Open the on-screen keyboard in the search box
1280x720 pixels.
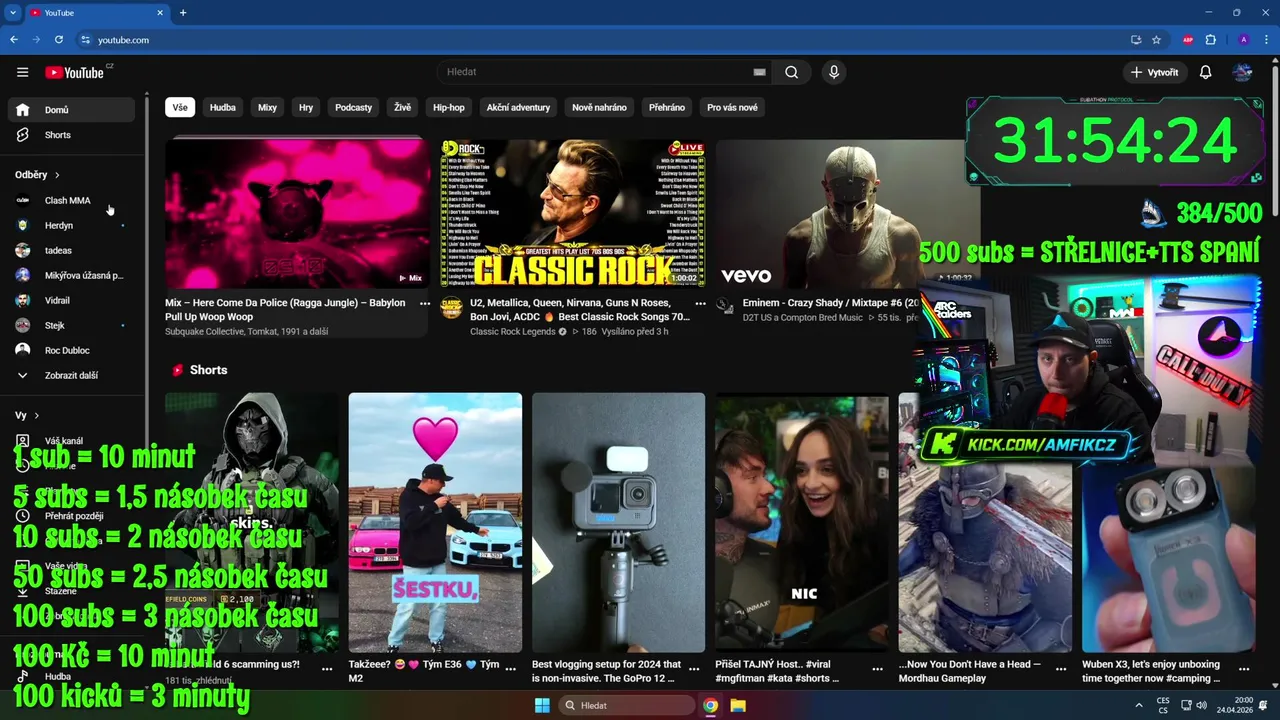(x=759, y=72)
